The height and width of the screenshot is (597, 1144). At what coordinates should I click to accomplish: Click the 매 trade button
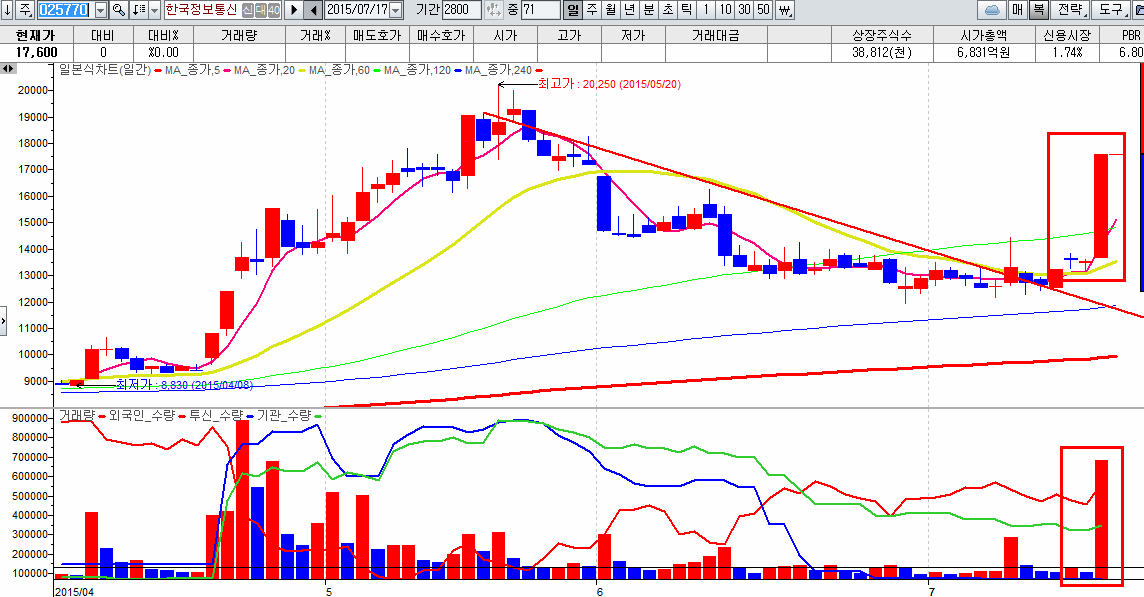point(1018,10)
